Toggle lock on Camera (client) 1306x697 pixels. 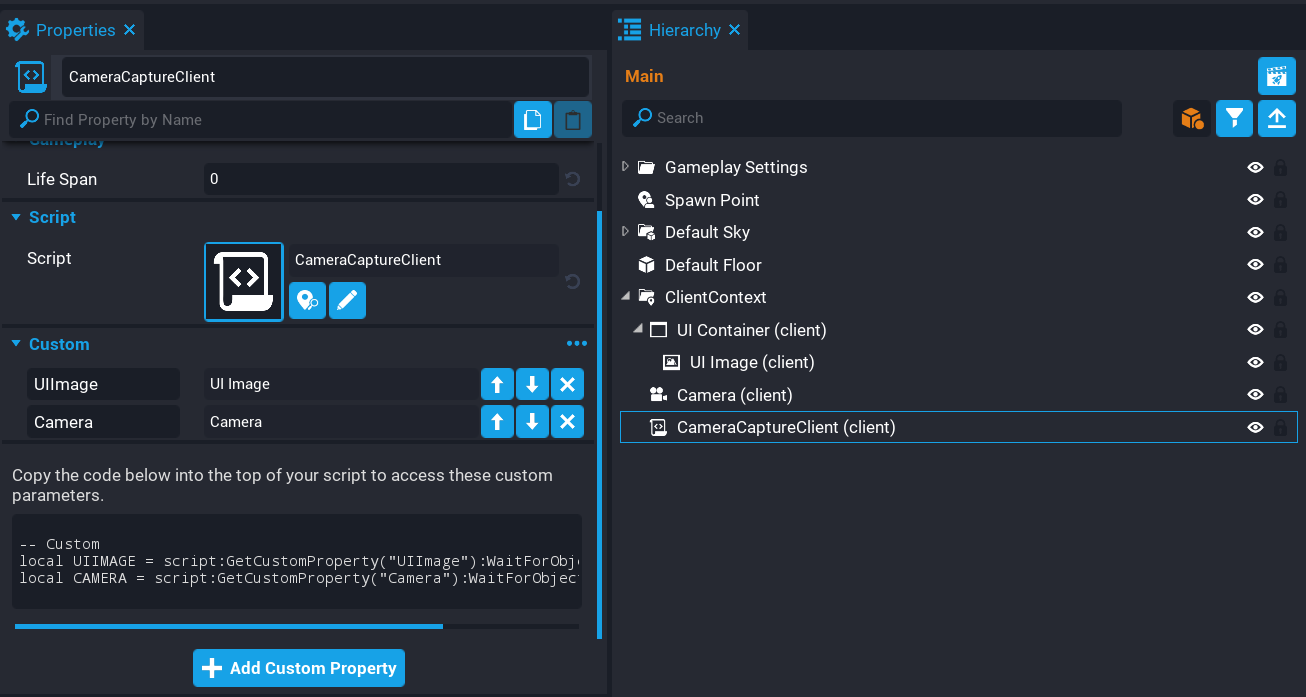coord(1280,395)
